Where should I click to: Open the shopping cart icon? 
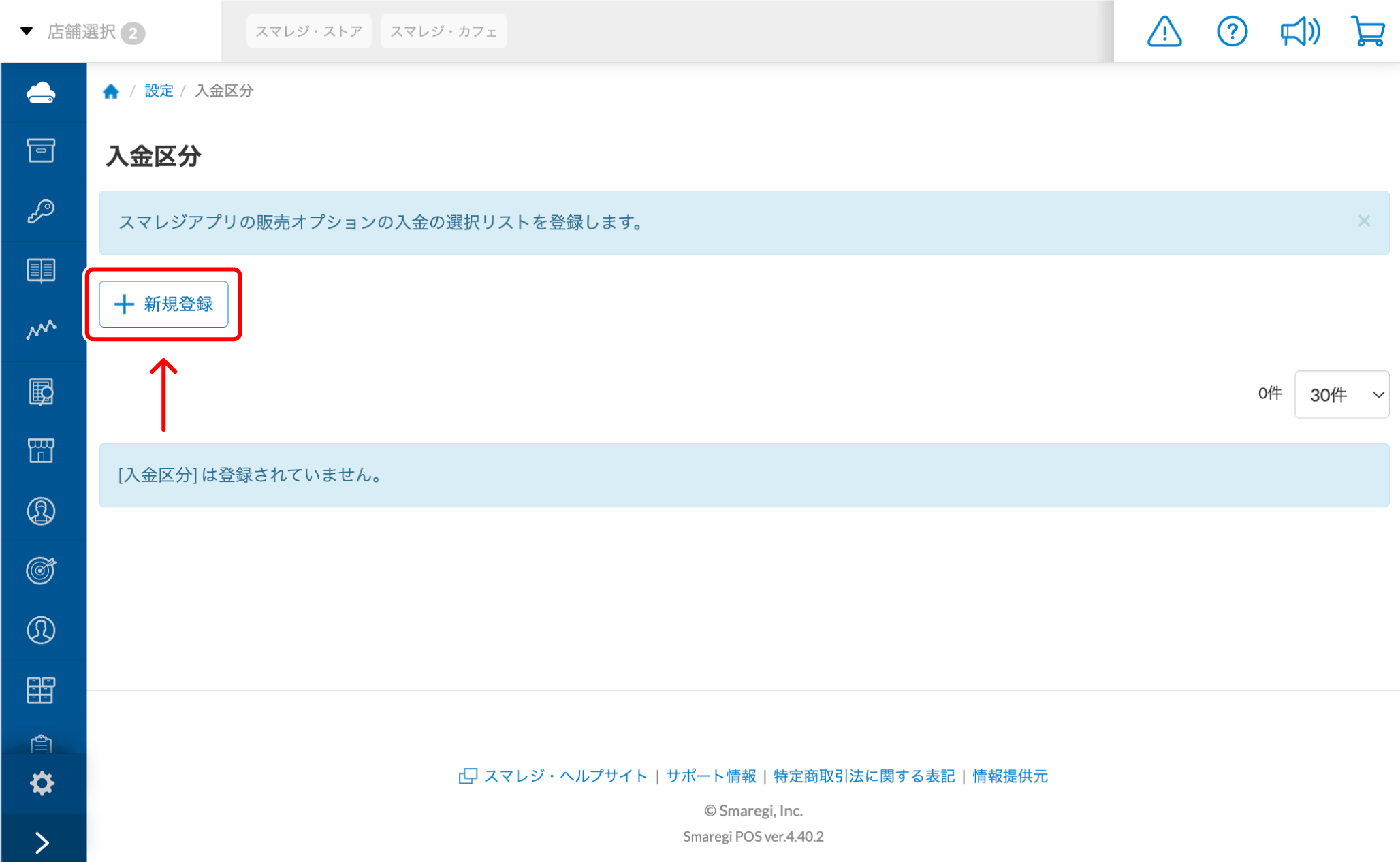(x=1367, y=31)
